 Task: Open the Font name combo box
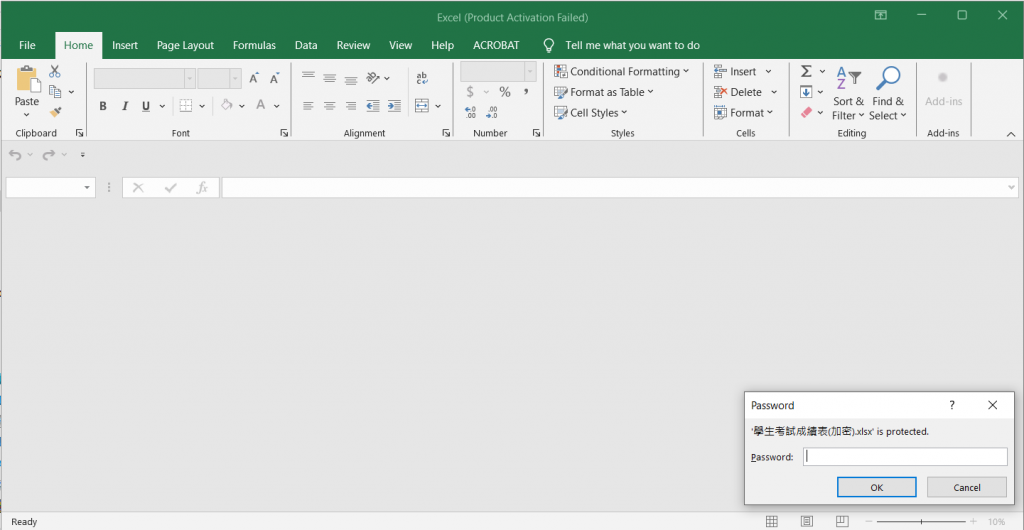tap(144, 78)
